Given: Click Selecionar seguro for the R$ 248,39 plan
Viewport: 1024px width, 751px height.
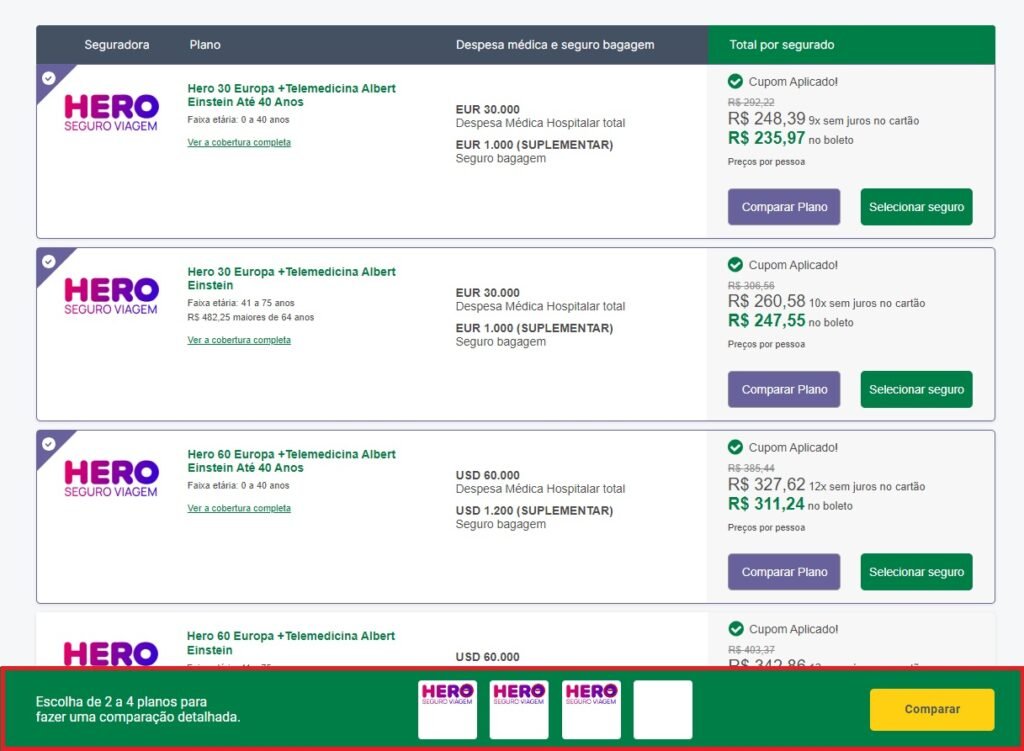Looking at the screenshot, I should [x=916, y=207].
